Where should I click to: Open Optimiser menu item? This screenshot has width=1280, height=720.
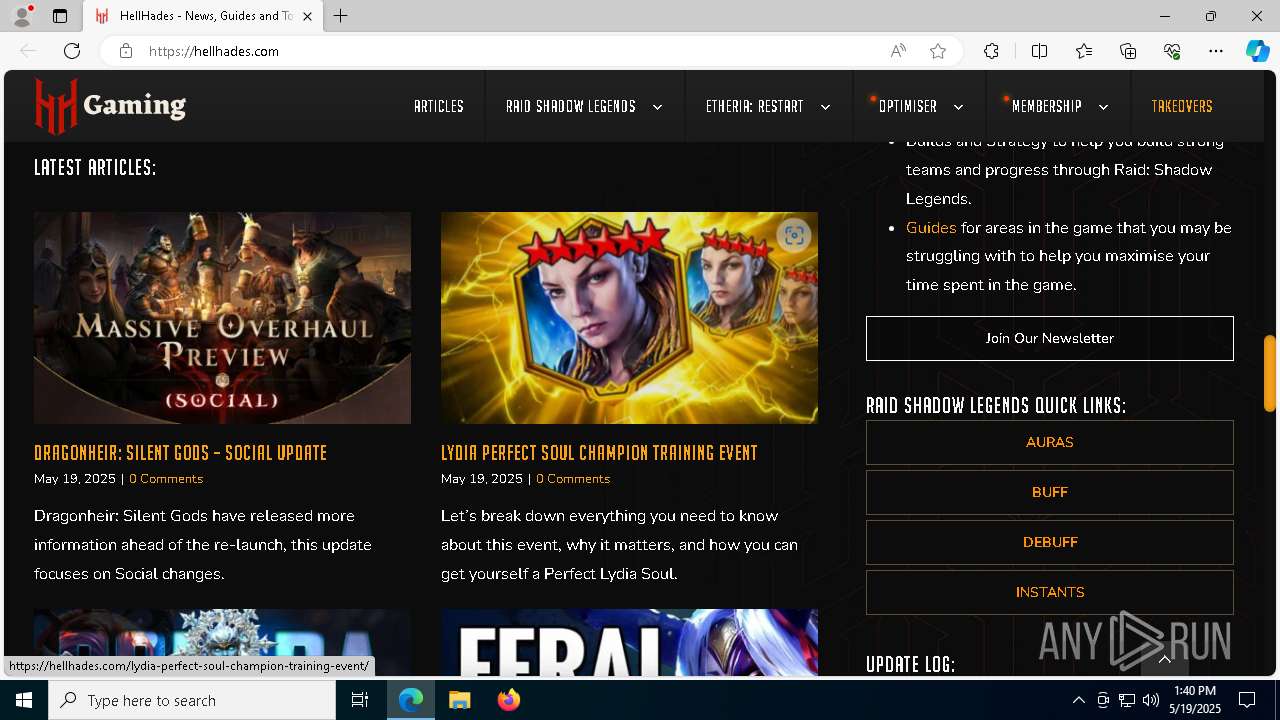908,106
